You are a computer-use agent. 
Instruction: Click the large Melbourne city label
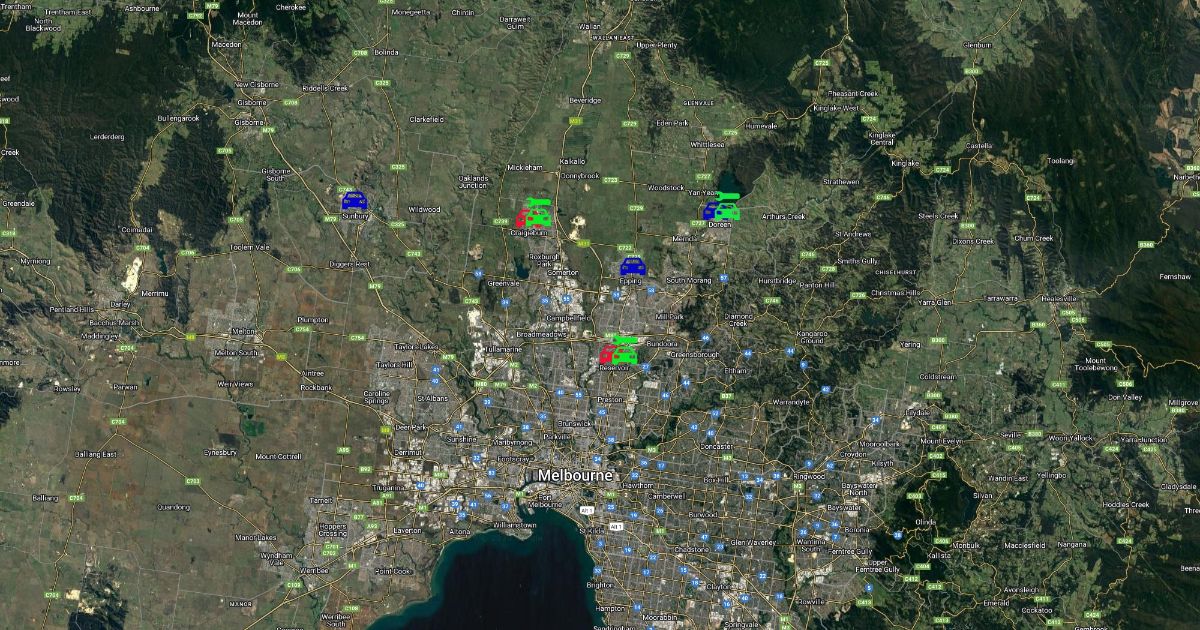(575, 475)
